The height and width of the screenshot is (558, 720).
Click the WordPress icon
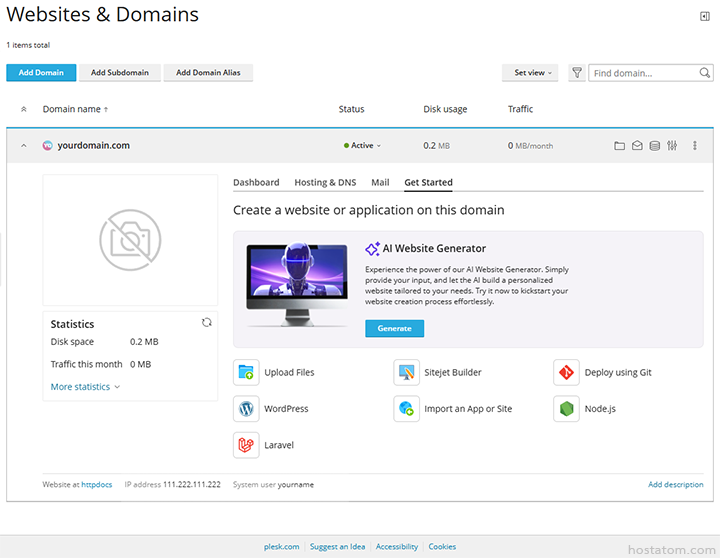[246, 409]
